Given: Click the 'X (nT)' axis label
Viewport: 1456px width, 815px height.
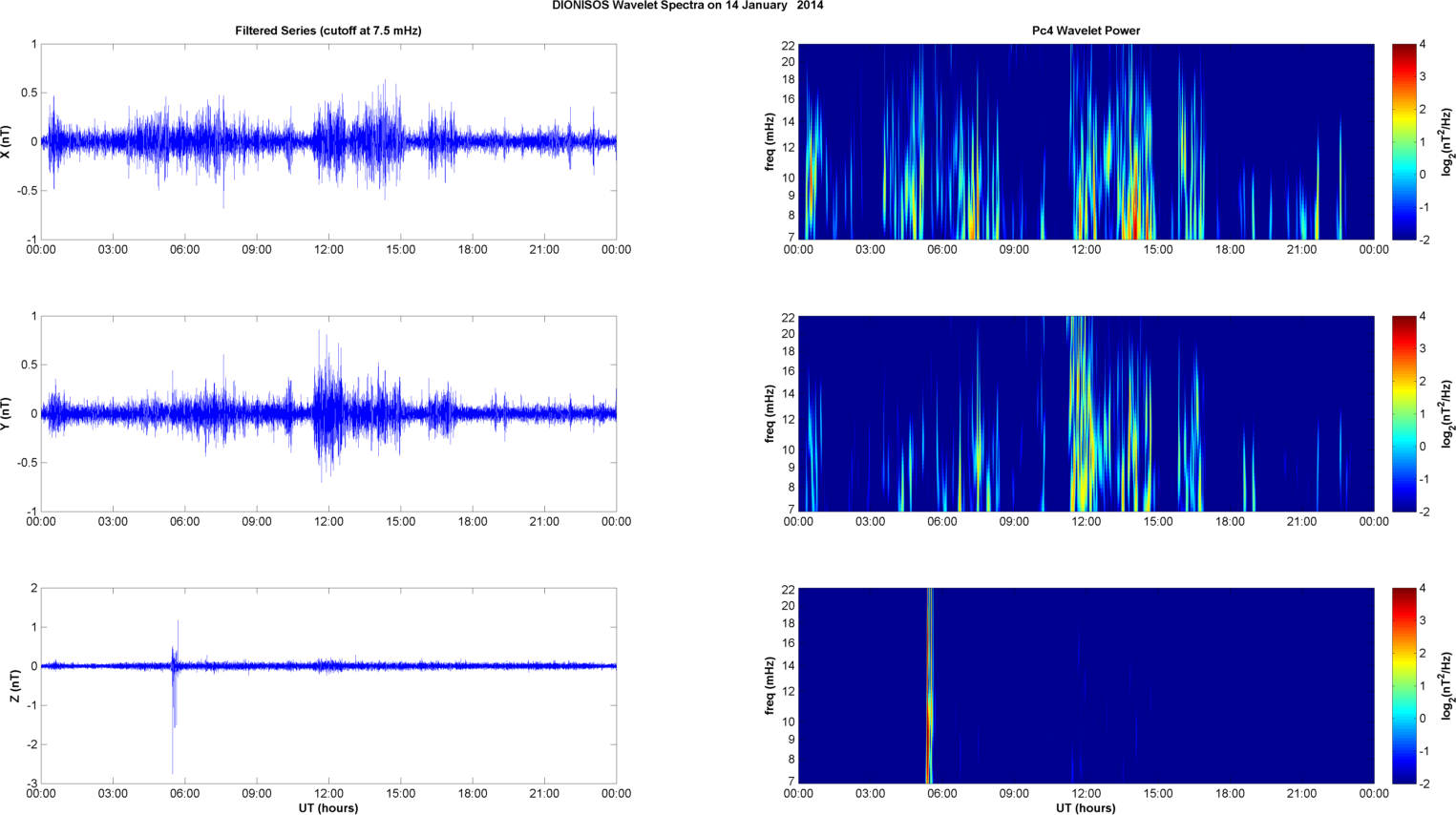Looking at the screenshot, I should [8, 141].
